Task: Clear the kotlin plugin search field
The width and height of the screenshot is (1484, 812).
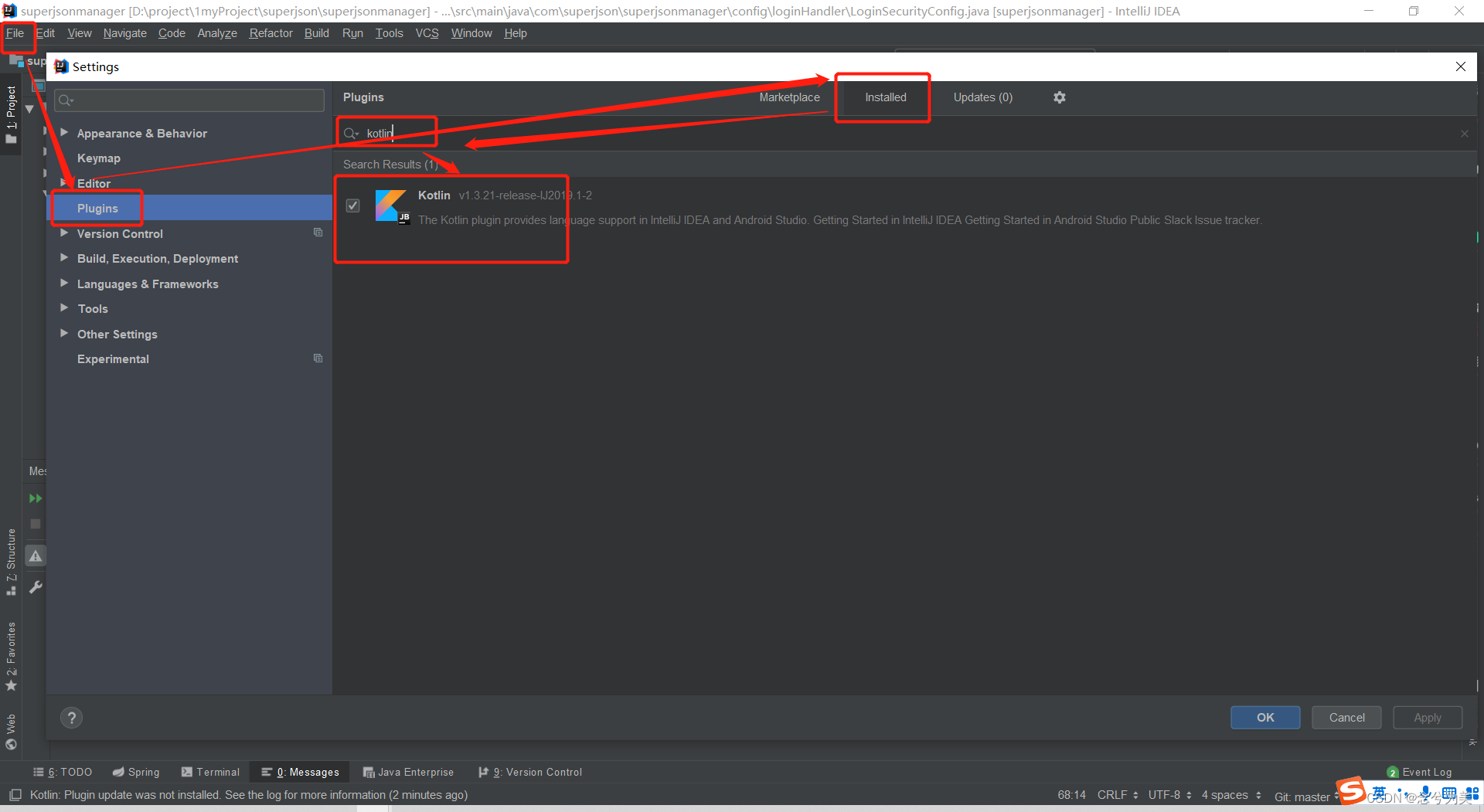Action: pyautogui.click(x=1464, y=133)
